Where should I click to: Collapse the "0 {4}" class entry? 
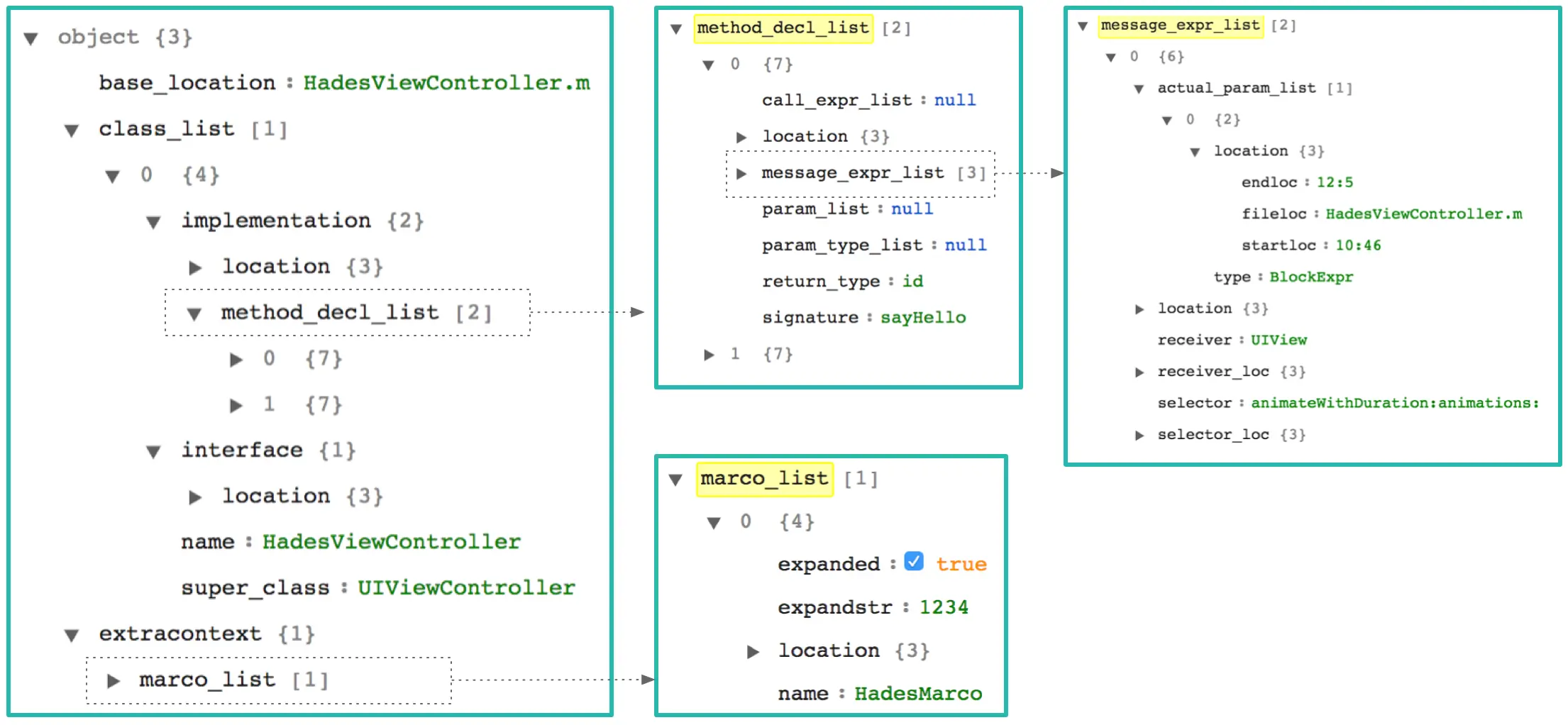tap(113, 176)
